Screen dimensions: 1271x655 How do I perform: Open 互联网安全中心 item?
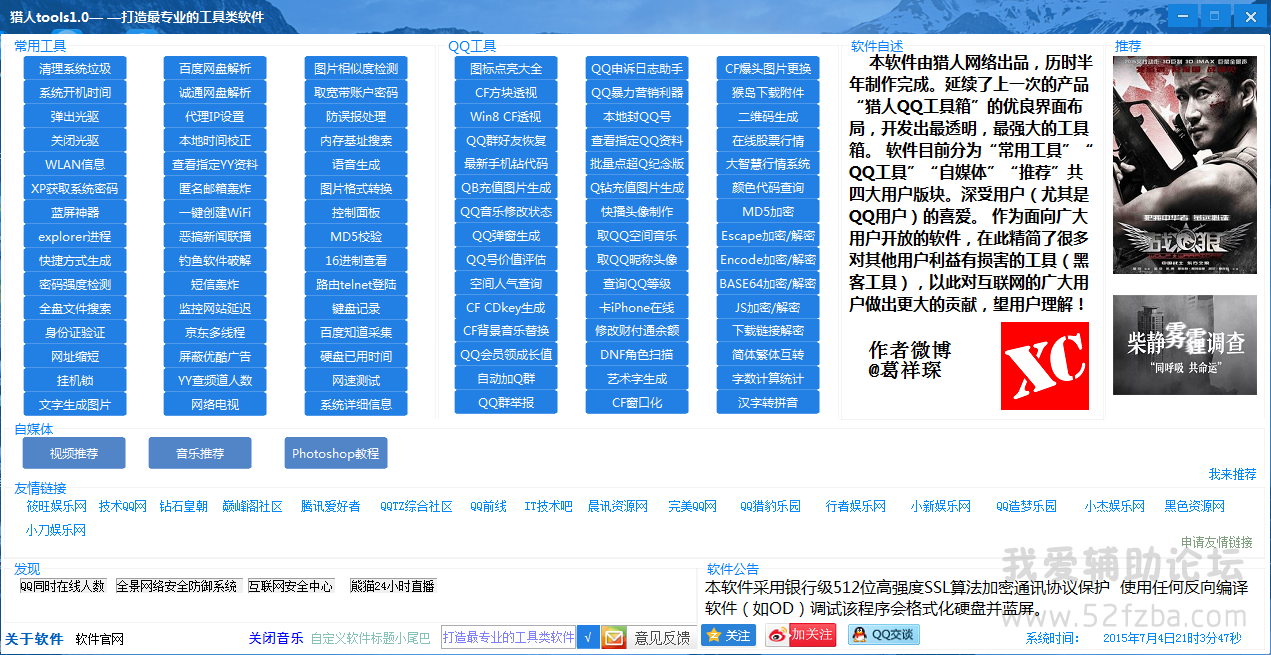click(x=291, y=586)
